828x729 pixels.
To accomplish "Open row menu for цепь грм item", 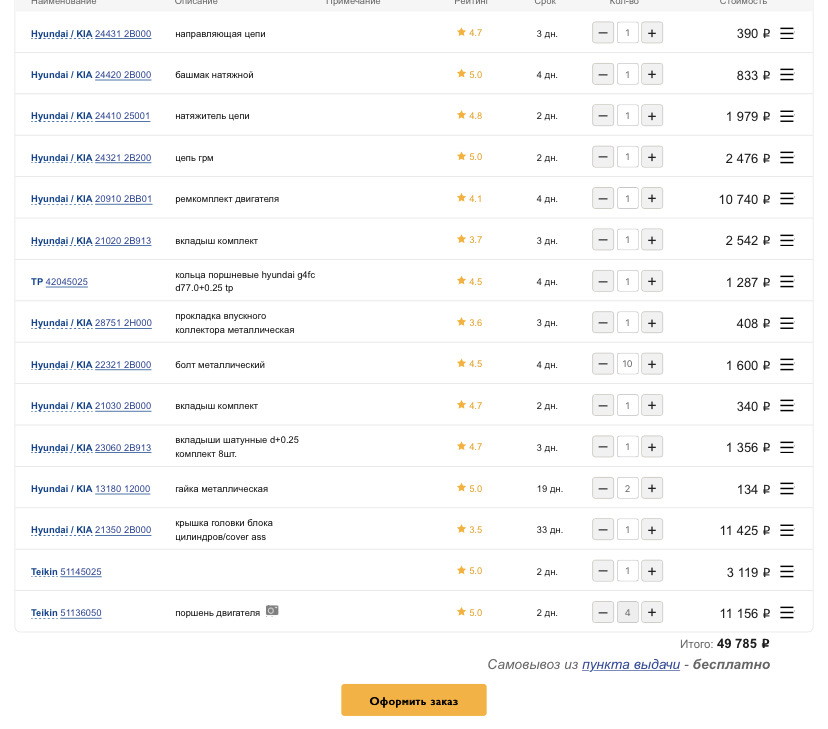I will click(x=786, y=158).
